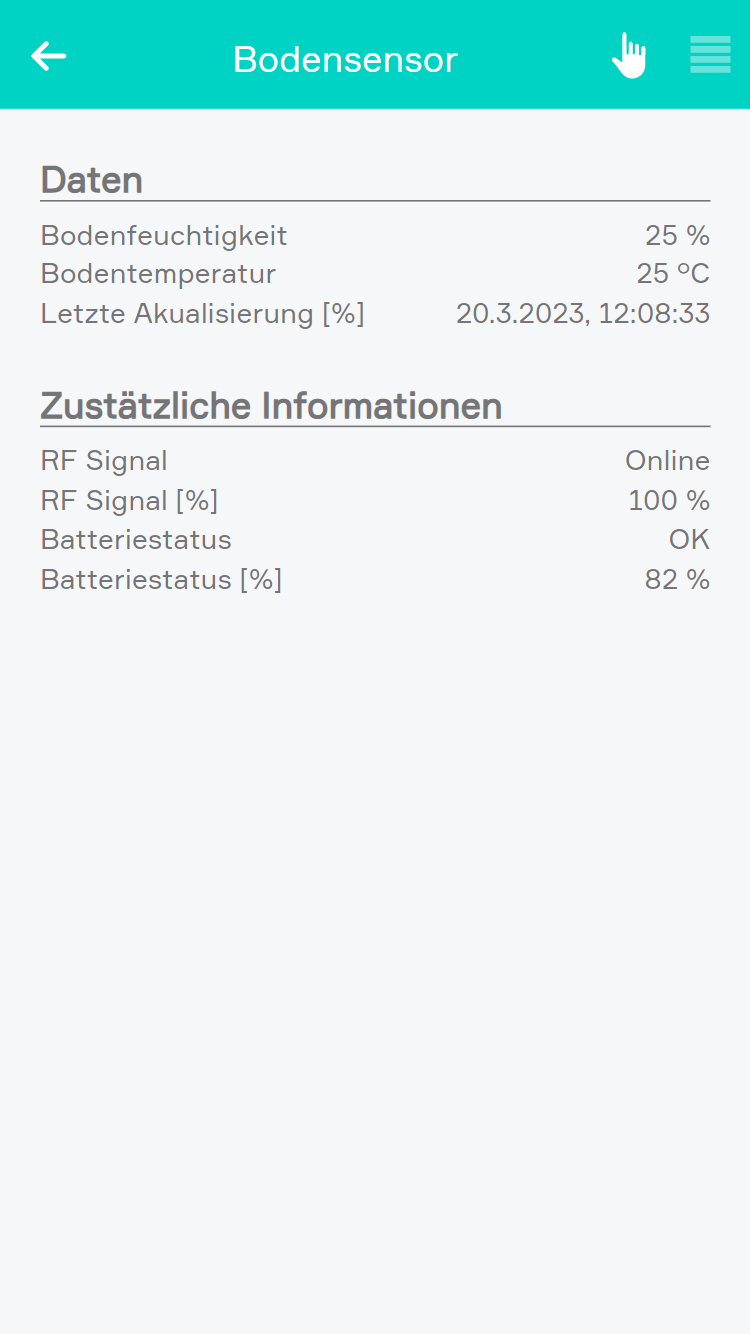Click the Letzte Akualisierung [%] label
750x1334 pixels.
pos(203,314)
